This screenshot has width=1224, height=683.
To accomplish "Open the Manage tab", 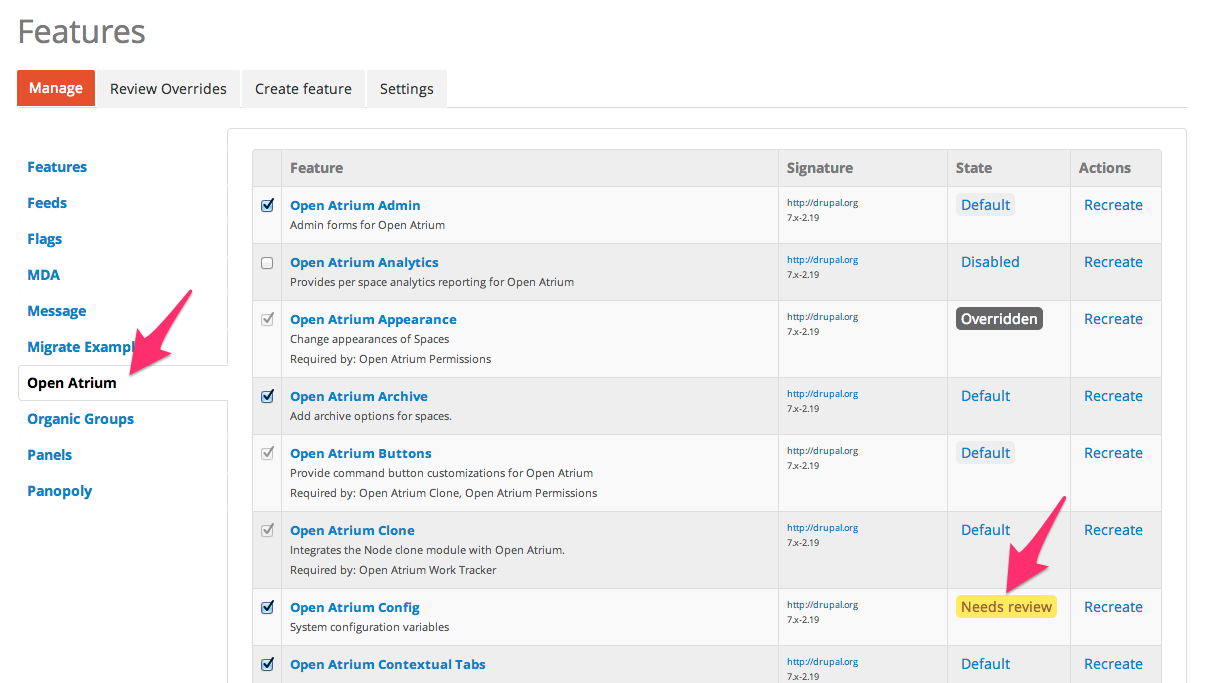I will point(56,88).
